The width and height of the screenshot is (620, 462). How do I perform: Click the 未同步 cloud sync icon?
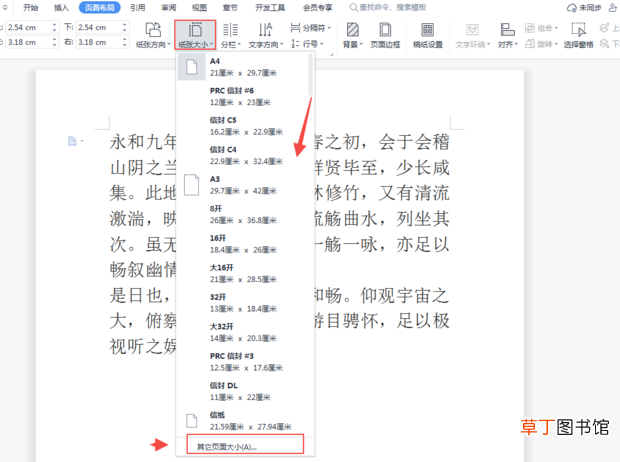coord(571,8)
